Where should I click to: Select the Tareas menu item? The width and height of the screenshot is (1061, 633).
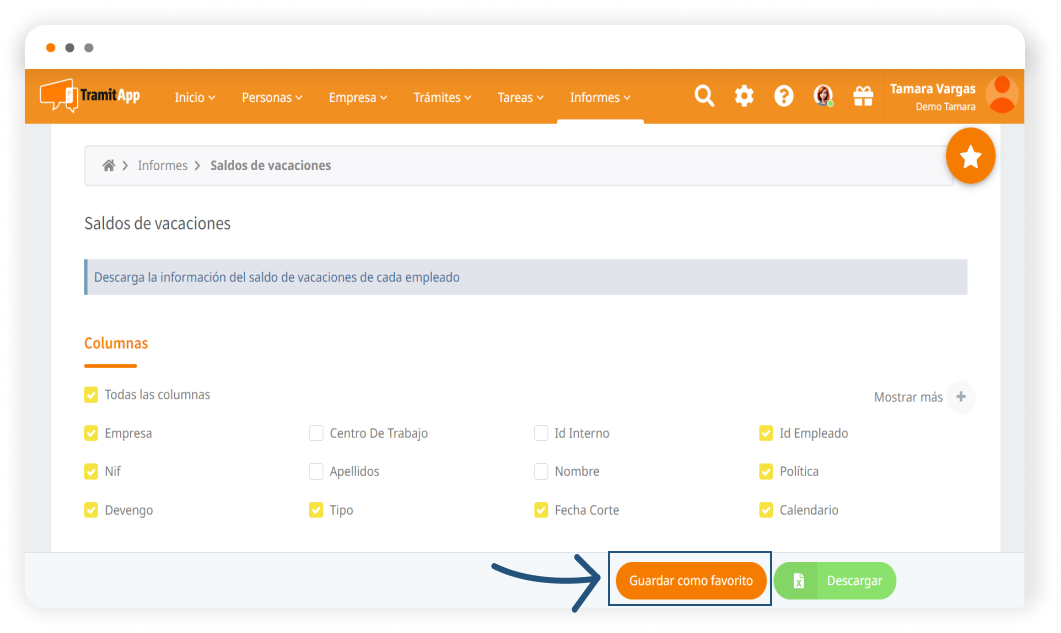pos(520,98)
